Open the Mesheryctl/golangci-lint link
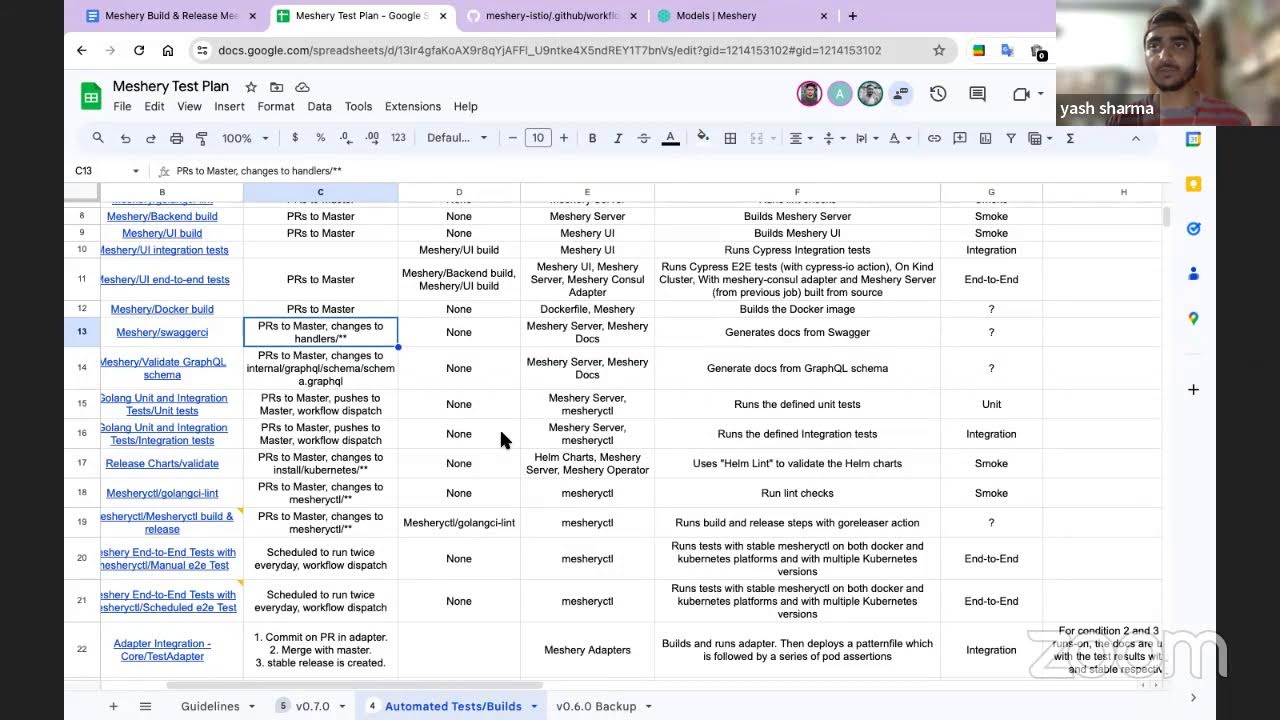 162,493
